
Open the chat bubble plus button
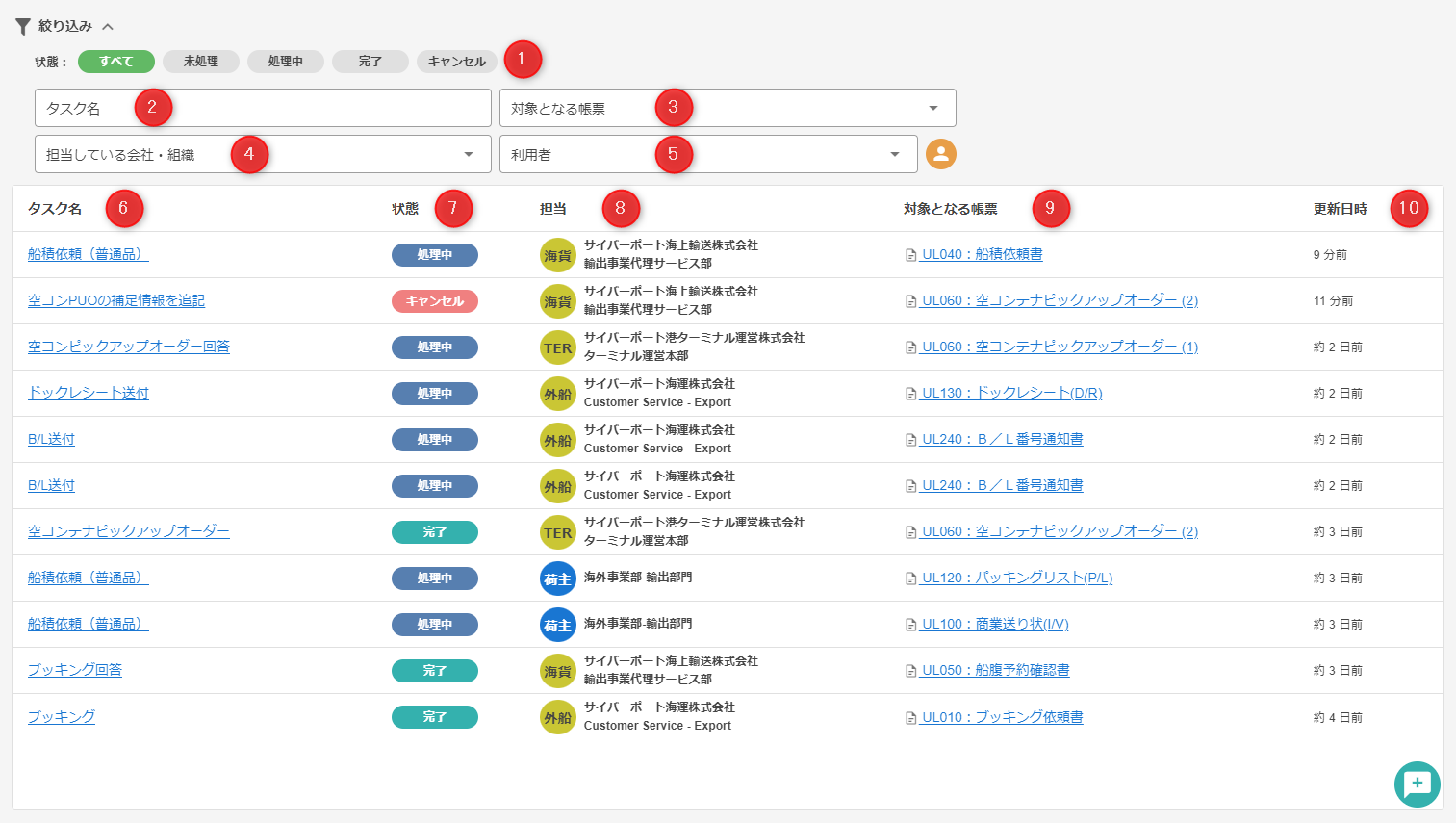1417,784
